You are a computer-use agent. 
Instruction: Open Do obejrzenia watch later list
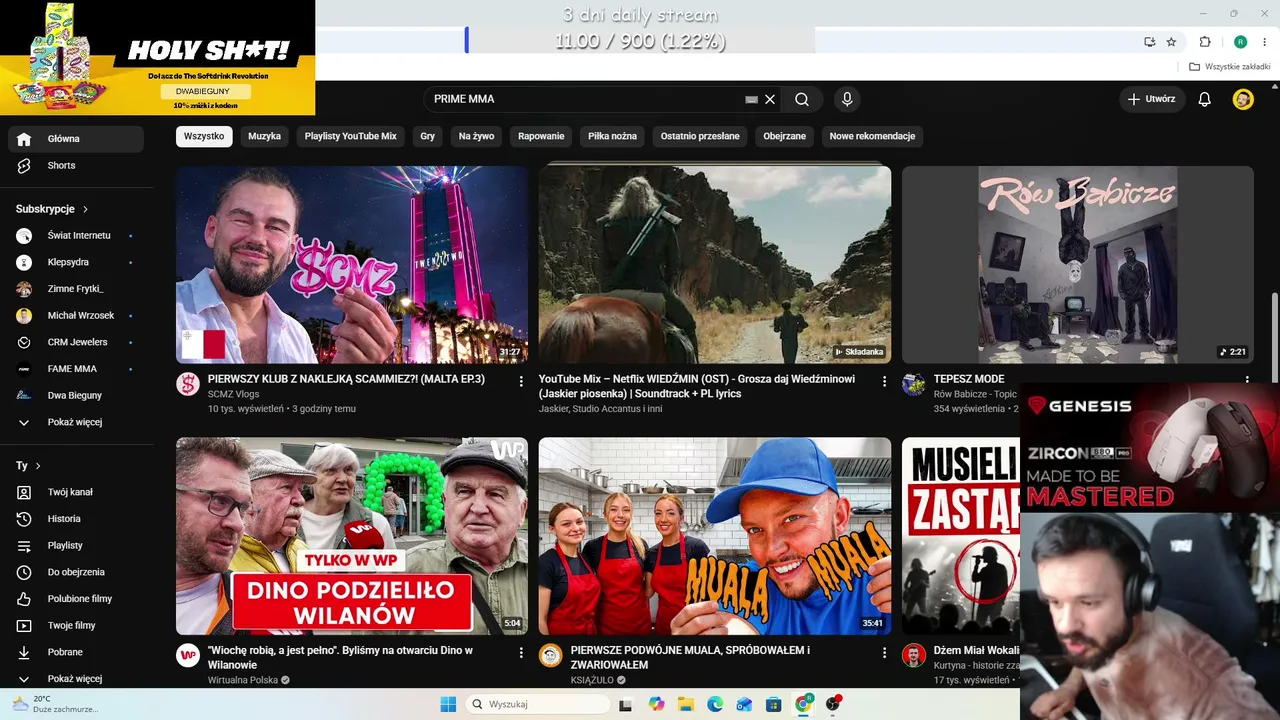click(x=76, y=572)
